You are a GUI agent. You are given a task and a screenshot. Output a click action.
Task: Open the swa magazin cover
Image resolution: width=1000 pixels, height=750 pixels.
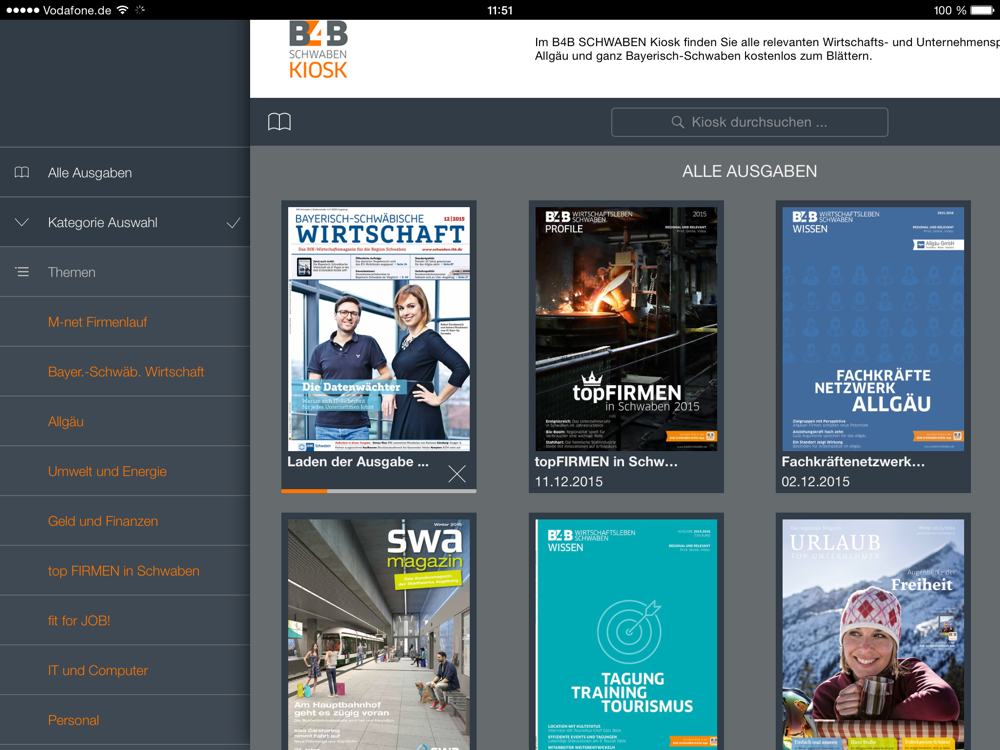[x=379, y=634]
